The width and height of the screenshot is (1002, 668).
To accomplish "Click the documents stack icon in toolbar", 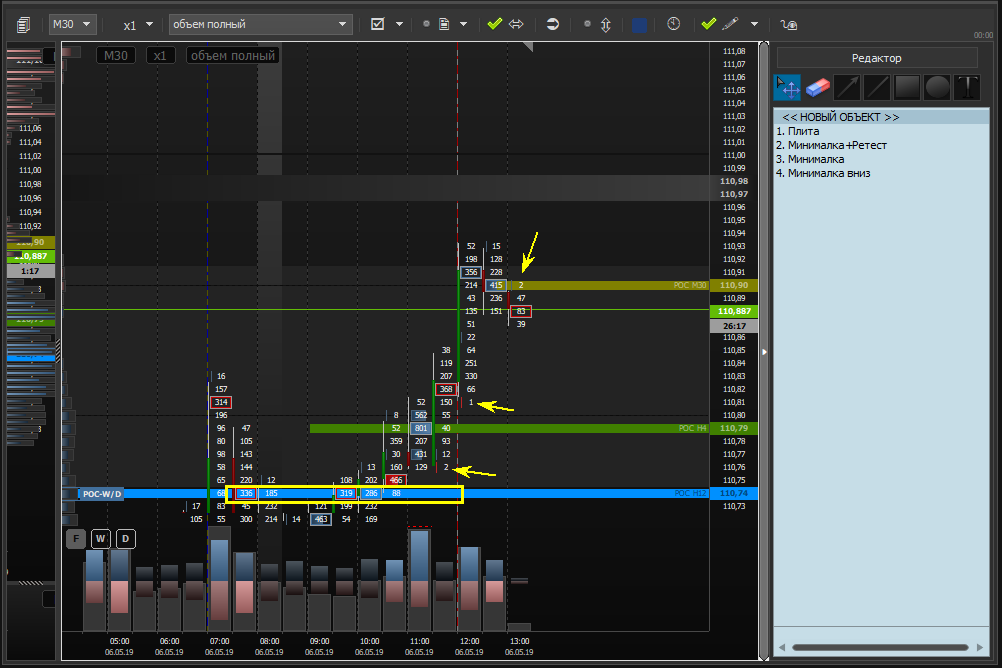I will [24, 24].
